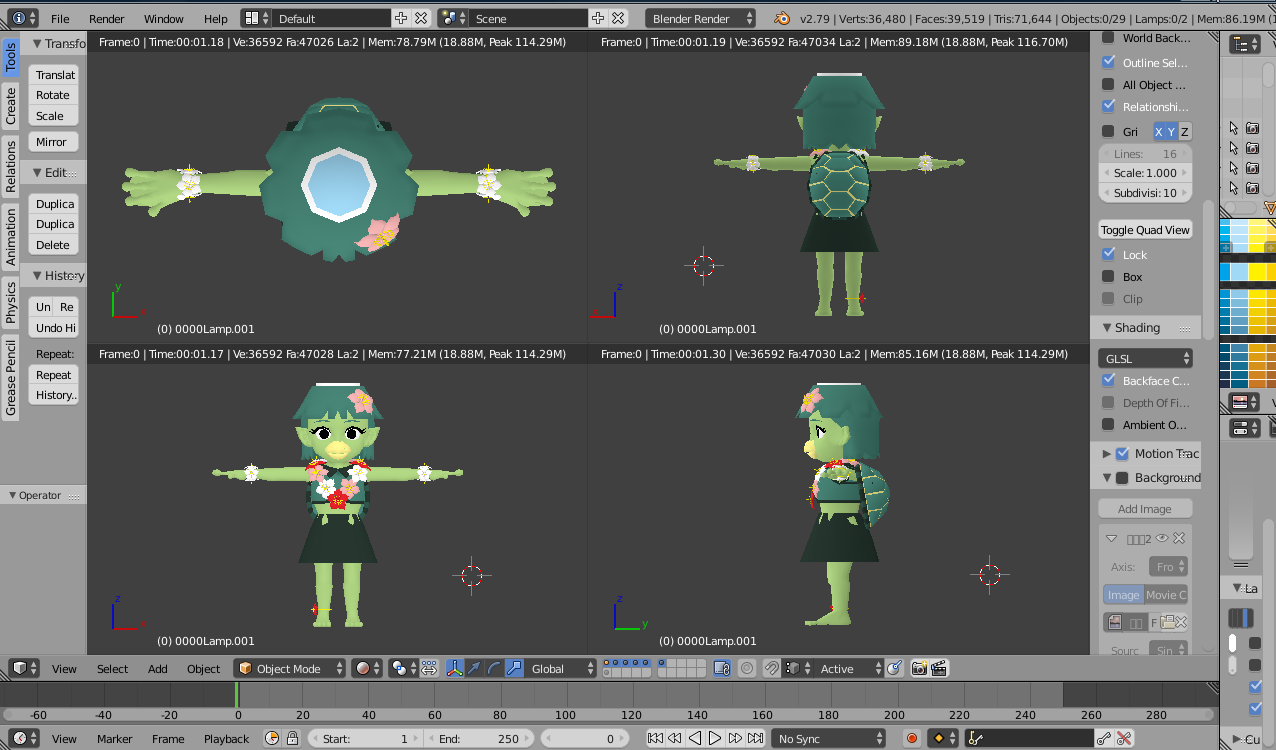Delete the current Scene with X icon
This screenshot has width=1276, height=750.
click(618, 18)
